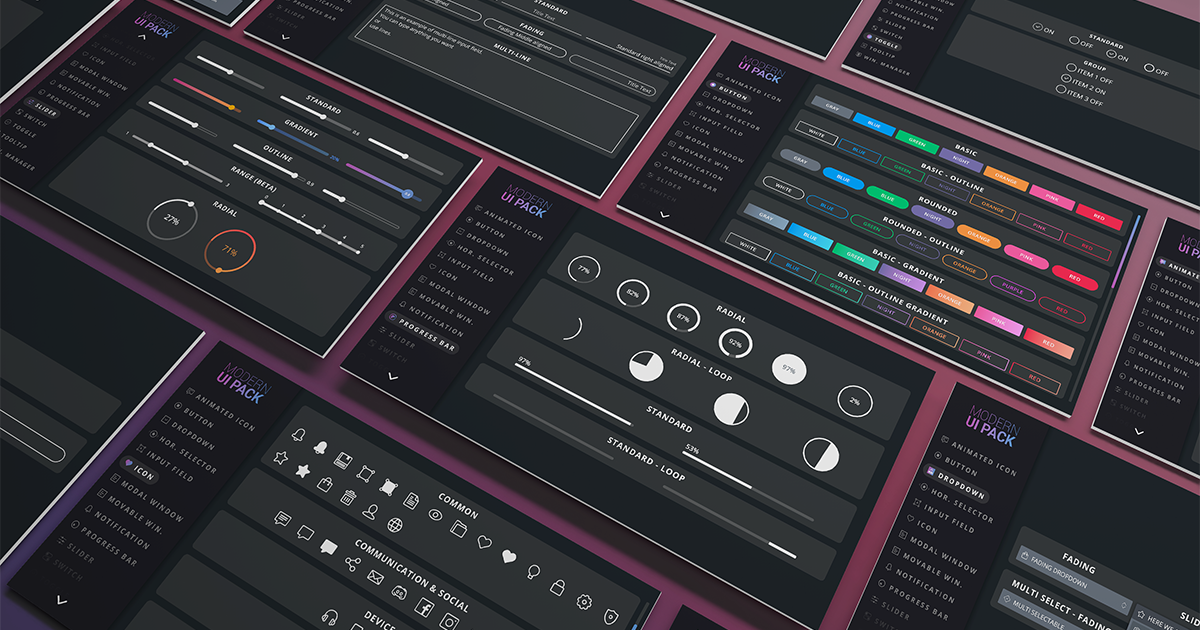Click the orange gradient slider handle
1200x630 pixels.
(x=232, y=107)
